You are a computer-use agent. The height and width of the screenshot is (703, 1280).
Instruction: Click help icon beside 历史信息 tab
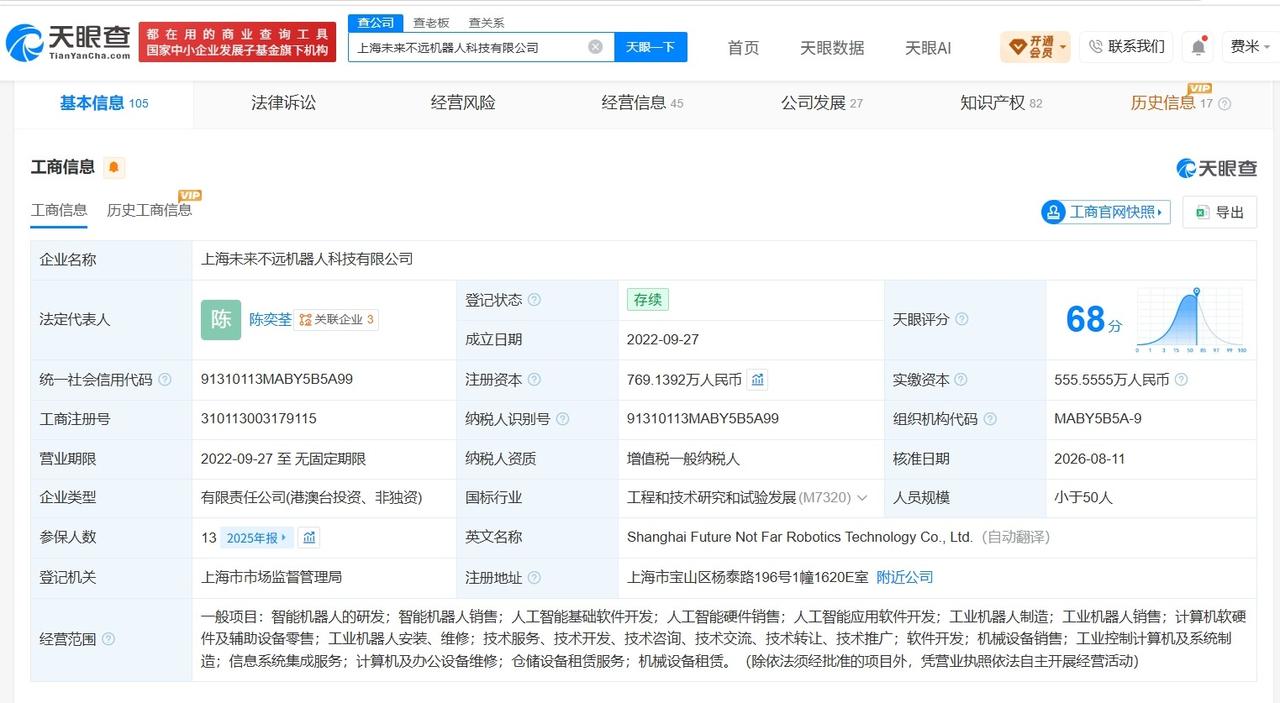(x=1225, y=104)
